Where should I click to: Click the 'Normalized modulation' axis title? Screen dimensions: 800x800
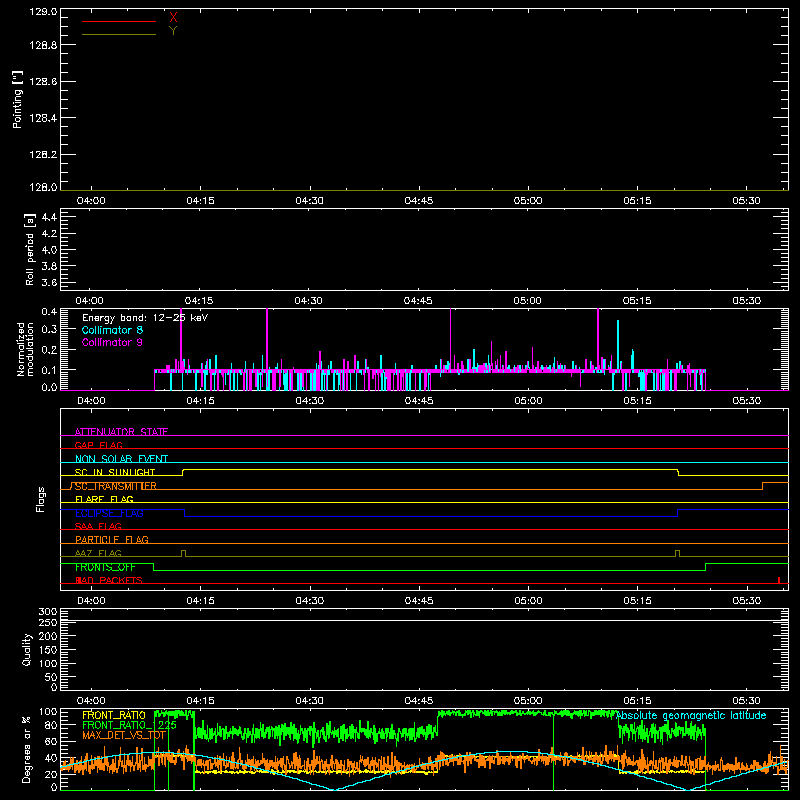pyautogui.click(x=25, y=349)
